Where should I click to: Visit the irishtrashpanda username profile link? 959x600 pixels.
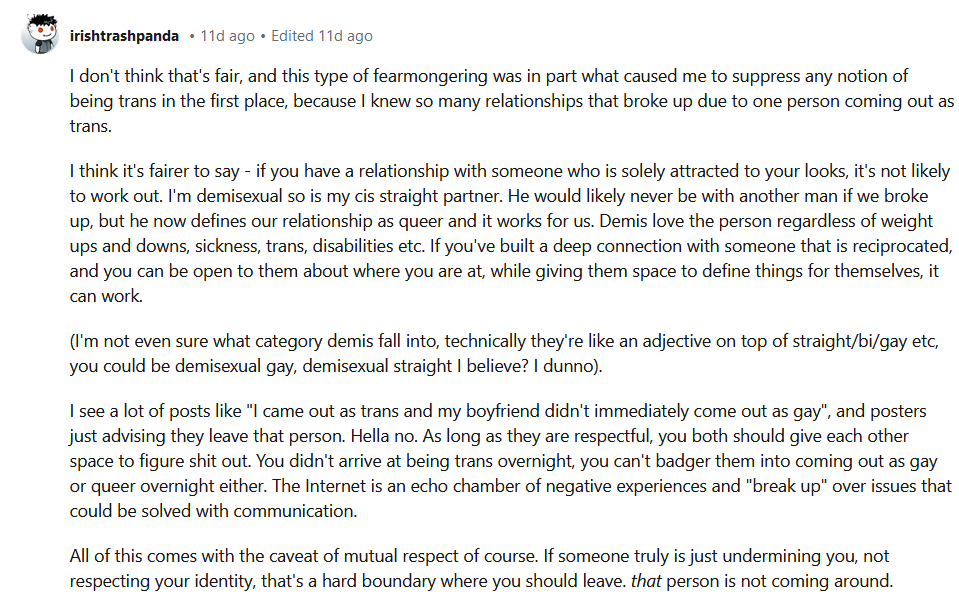[124, 36]
